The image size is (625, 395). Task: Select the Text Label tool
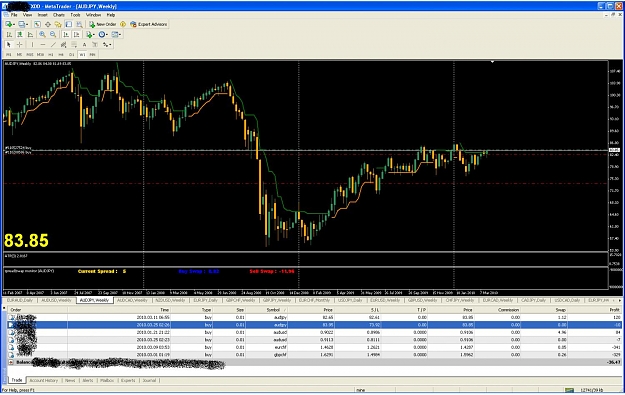95,45
